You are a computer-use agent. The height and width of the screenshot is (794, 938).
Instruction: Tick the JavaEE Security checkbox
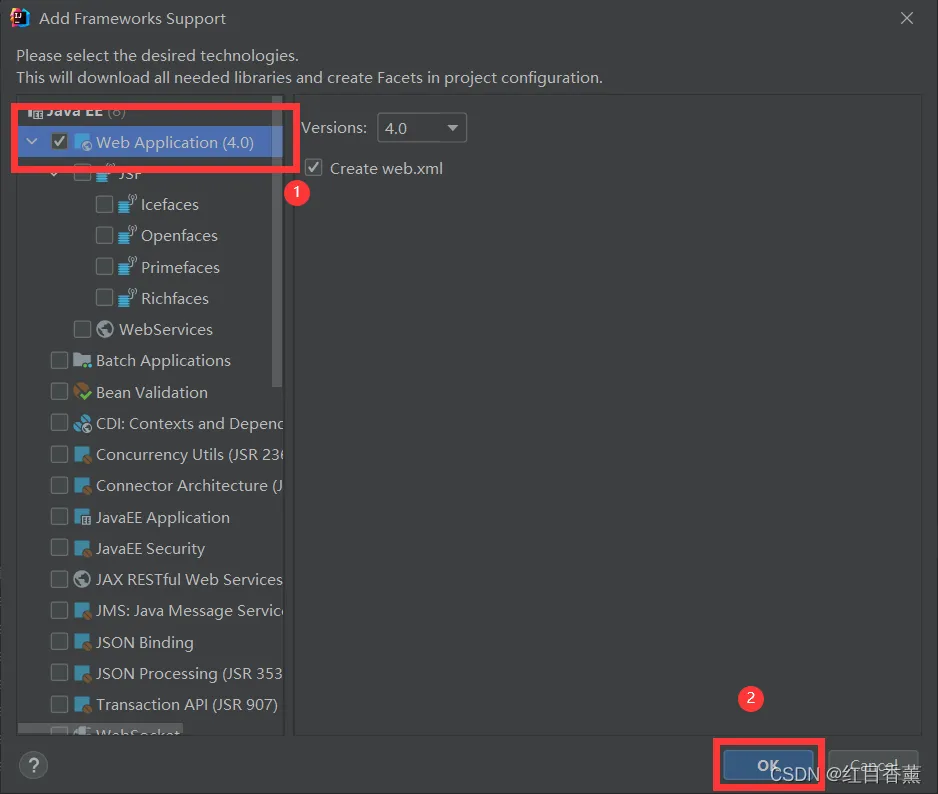pos(59,547)
